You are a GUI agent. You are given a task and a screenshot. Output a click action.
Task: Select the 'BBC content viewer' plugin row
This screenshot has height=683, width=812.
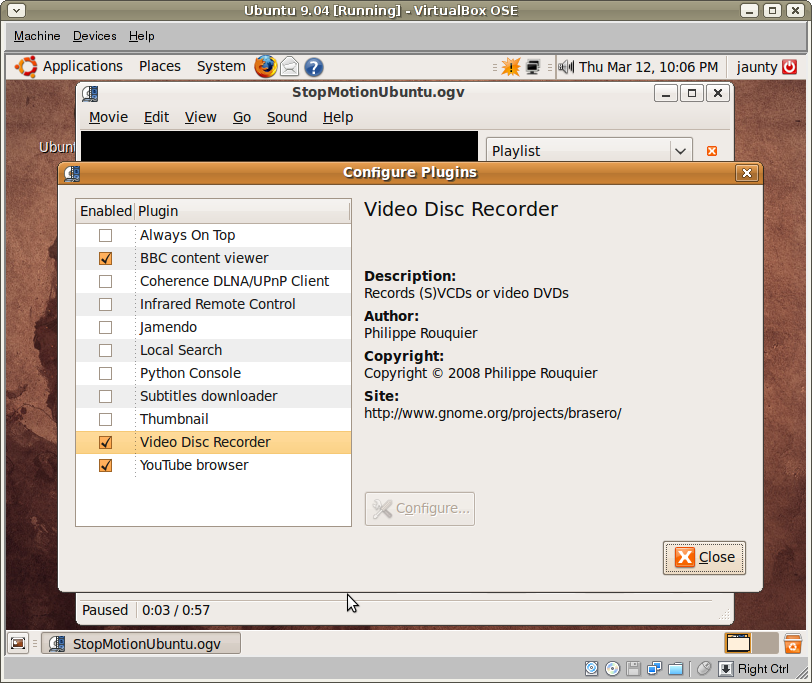click(x=213, y=258)
